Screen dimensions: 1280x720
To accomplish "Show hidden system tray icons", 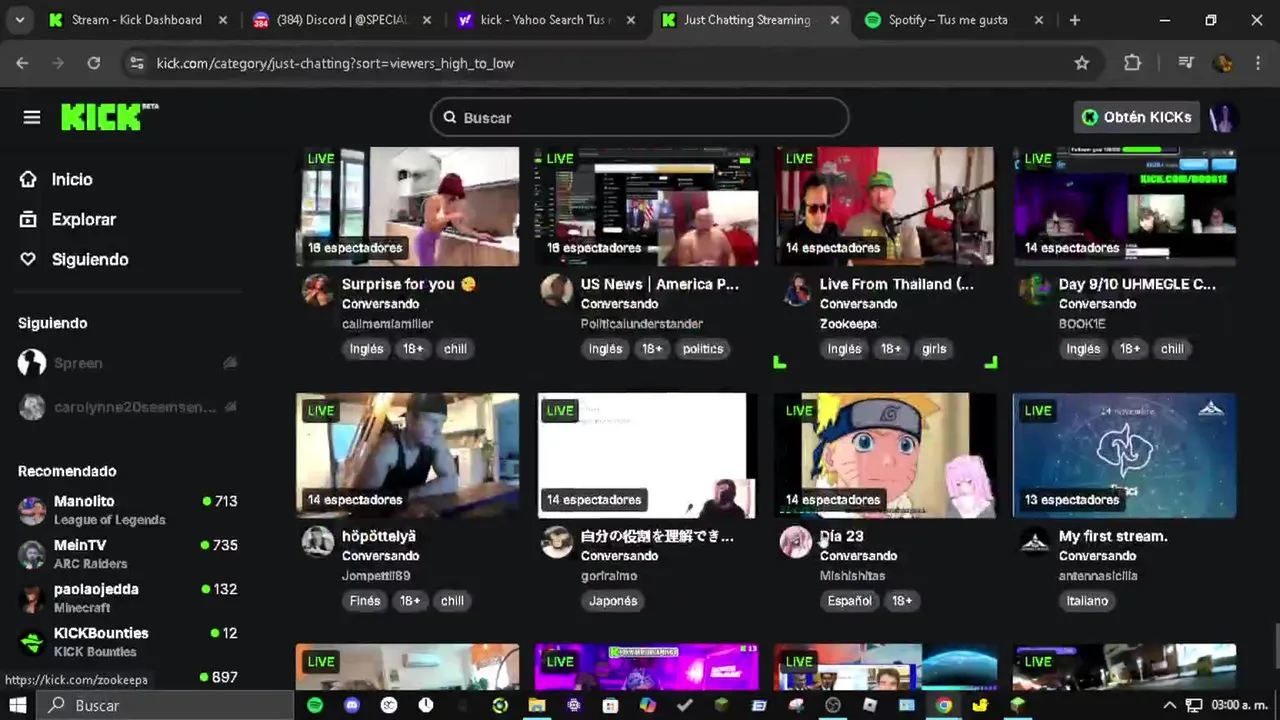I will click(x=1167, y=705).
